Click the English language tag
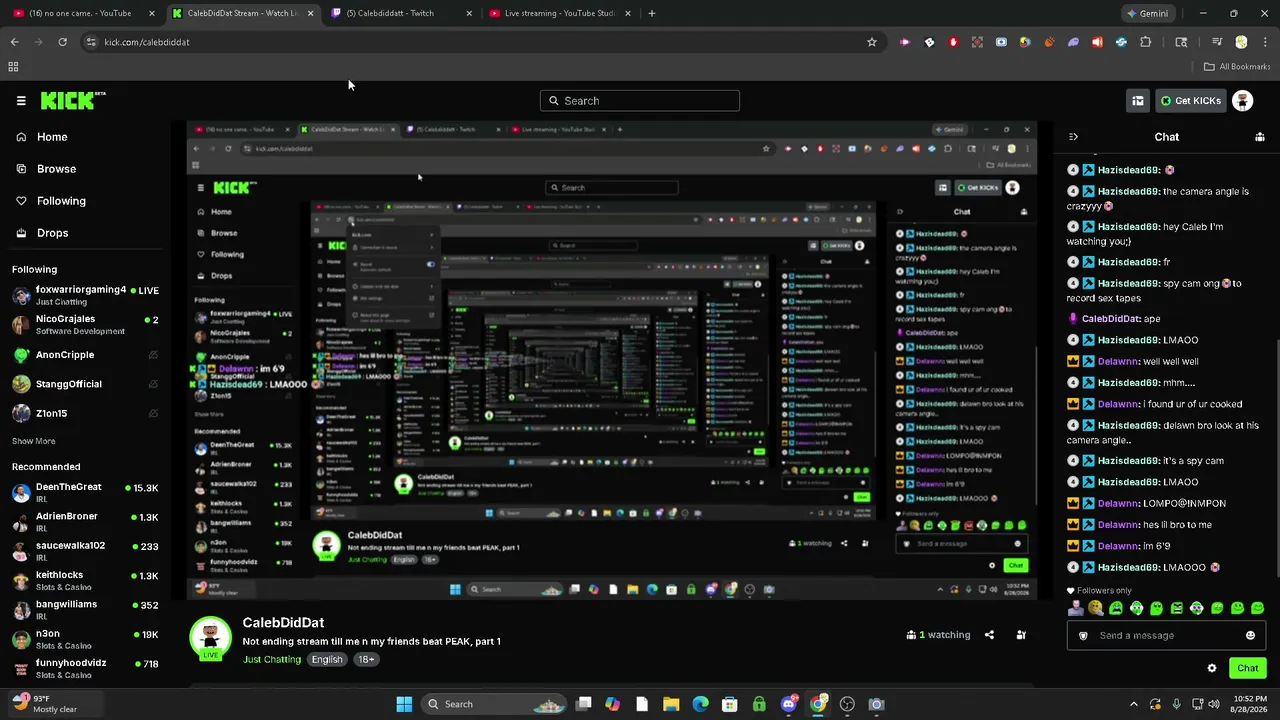Screen dimensions: 1280x720 click(x=327, y=660)
